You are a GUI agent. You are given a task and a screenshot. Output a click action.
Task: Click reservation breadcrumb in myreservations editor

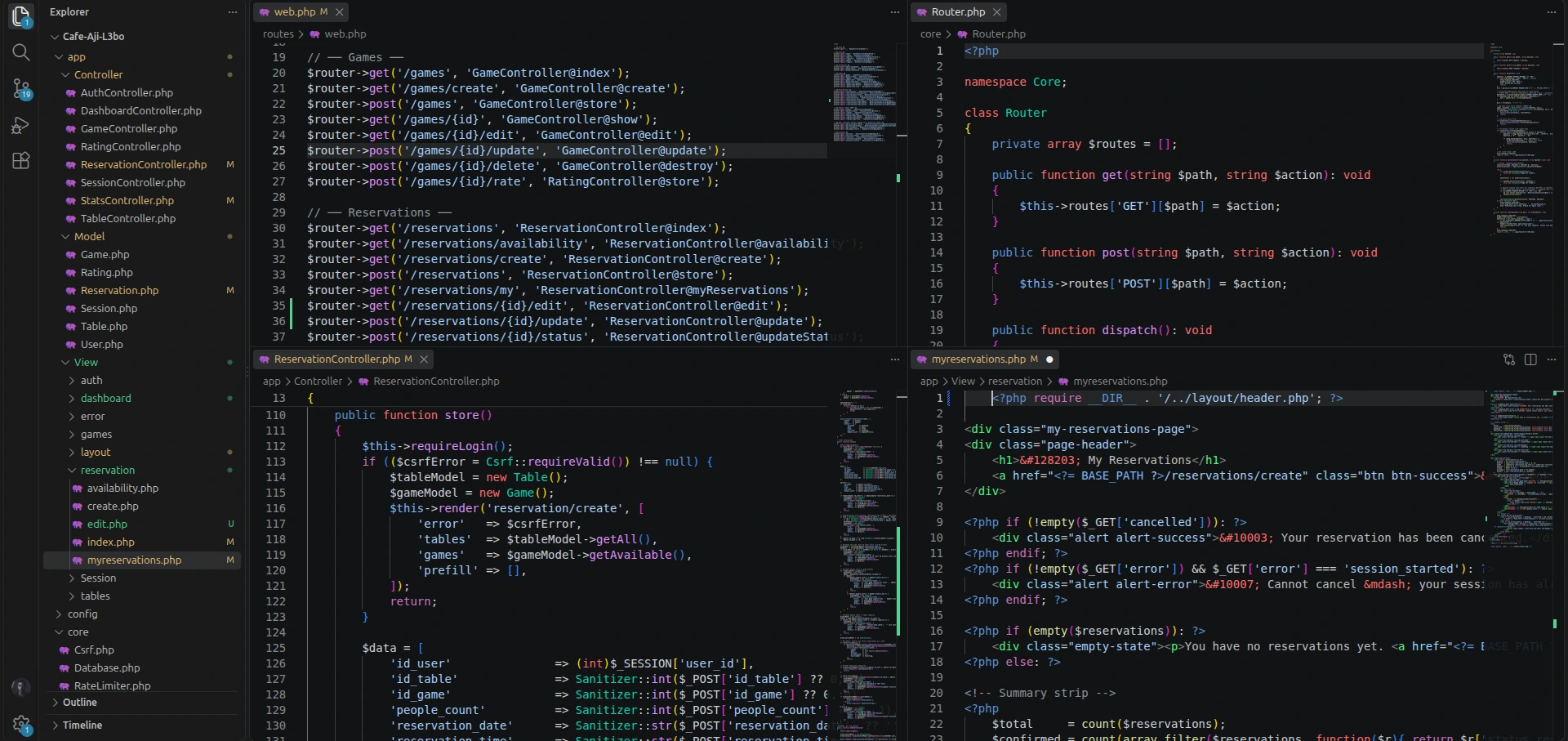pos(1014,382)
